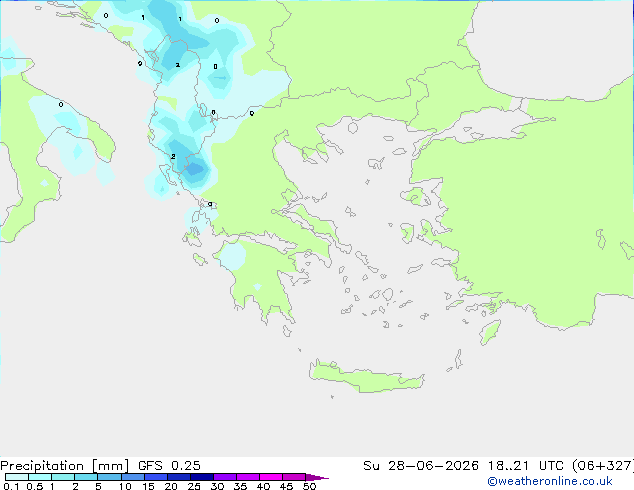Choose the 10–15 mm legend swatch
The width and height of the screenshot is (634, 490).
pyautogui.click(x=132, y=477)
